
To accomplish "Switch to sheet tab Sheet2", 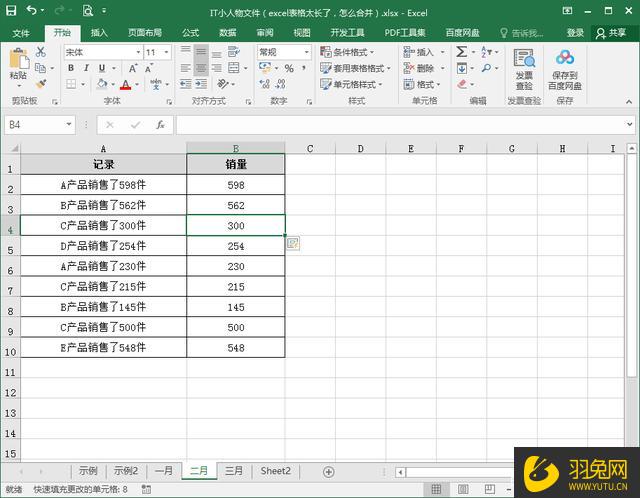I will 276,471.
